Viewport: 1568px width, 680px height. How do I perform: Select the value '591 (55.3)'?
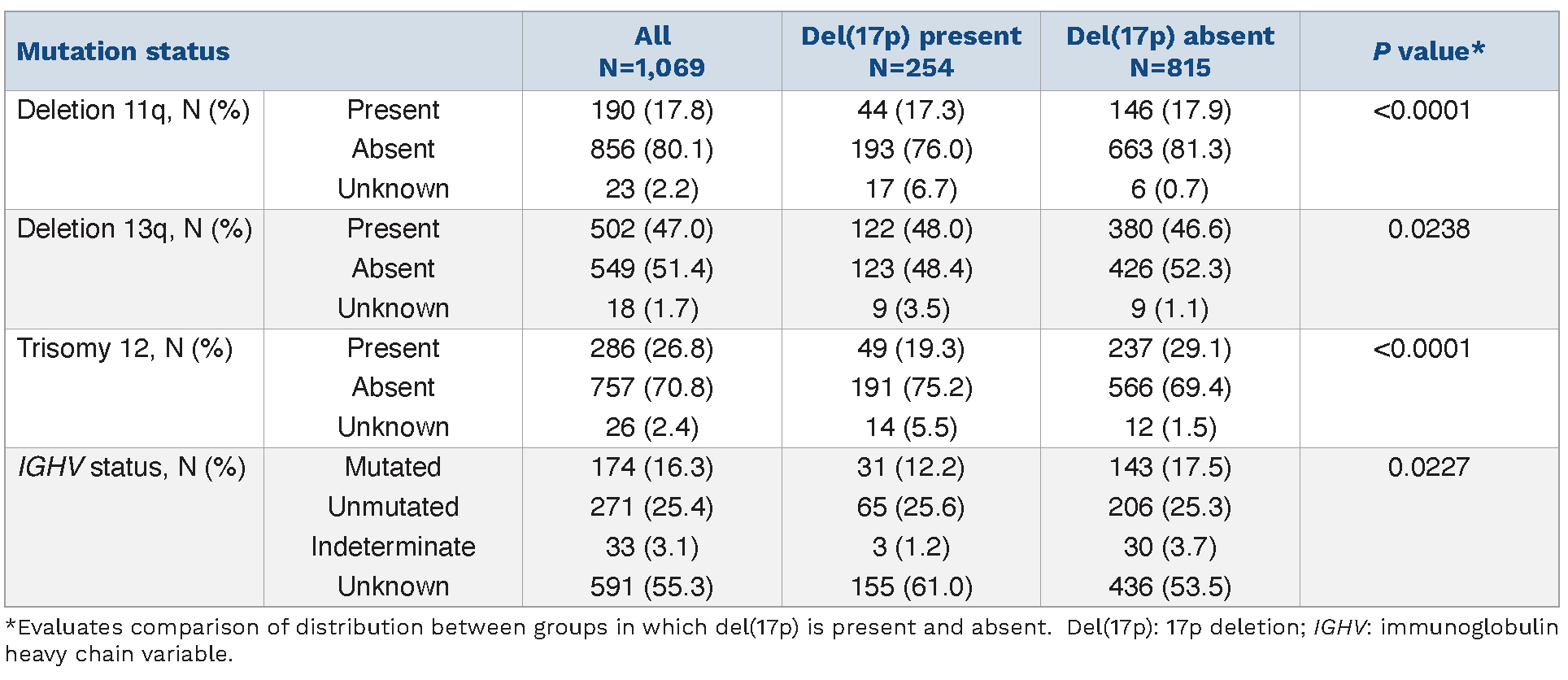point(651,586)
